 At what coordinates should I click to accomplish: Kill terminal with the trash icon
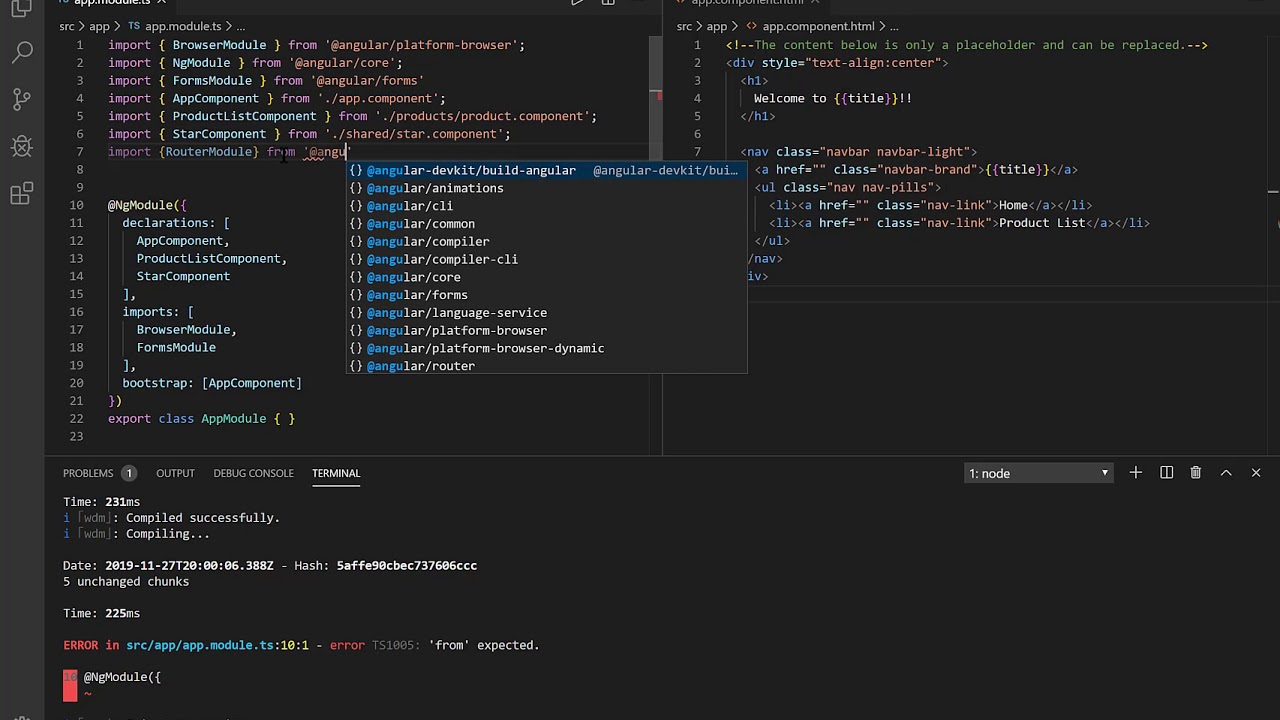click(x=1195, y=473)
